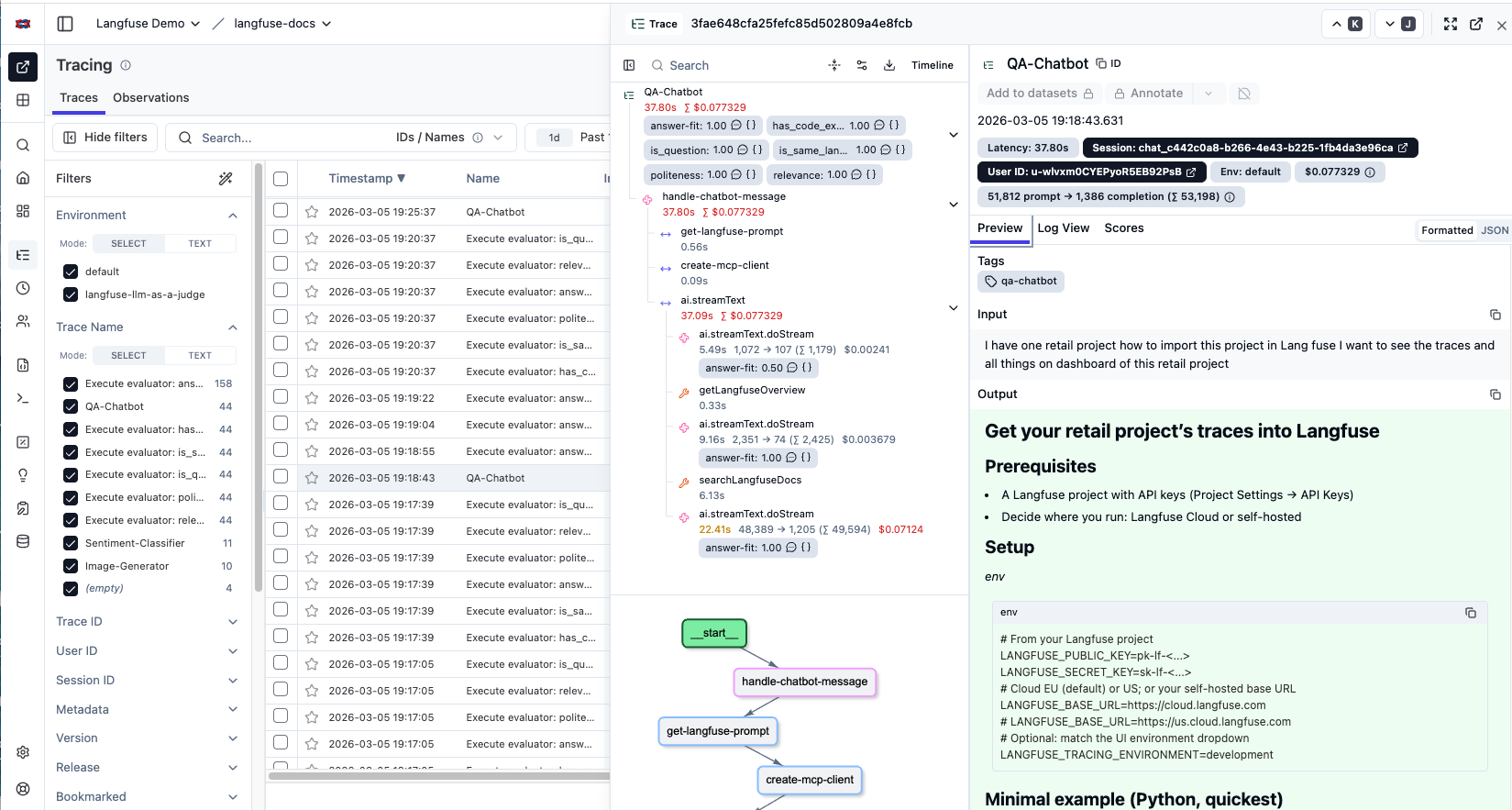Copy the env code block

pos(1470,613)
